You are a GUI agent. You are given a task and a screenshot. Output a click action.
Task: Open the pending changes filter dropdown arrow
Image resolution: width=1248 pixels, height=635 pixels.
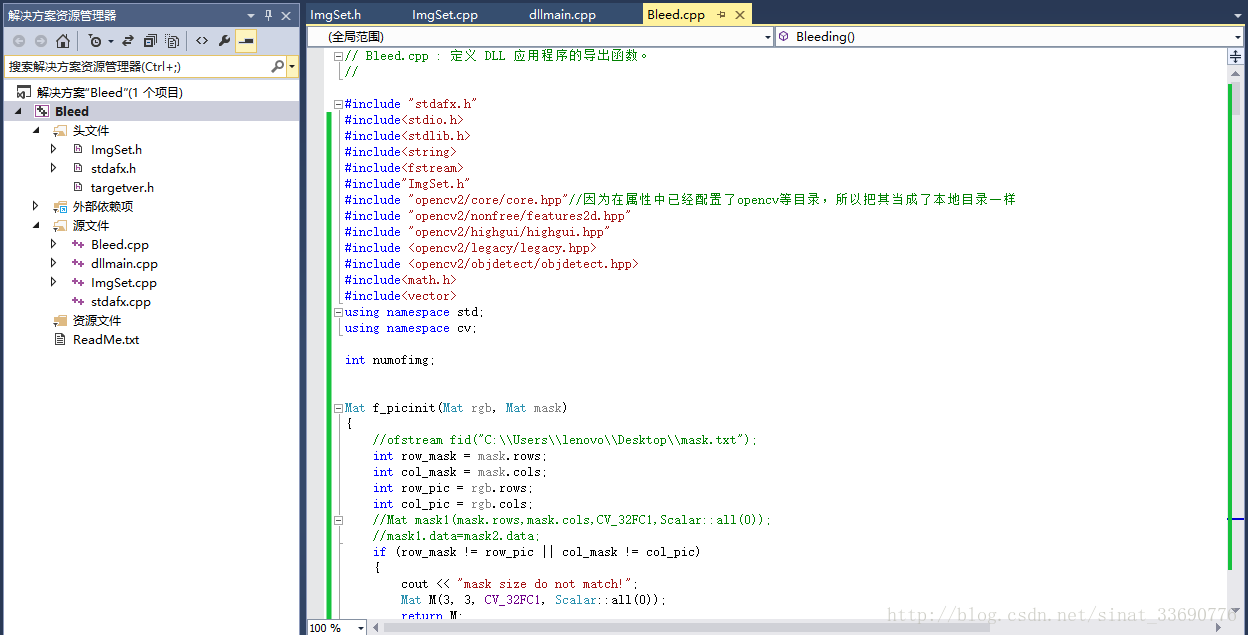click(x=110, y=41)
